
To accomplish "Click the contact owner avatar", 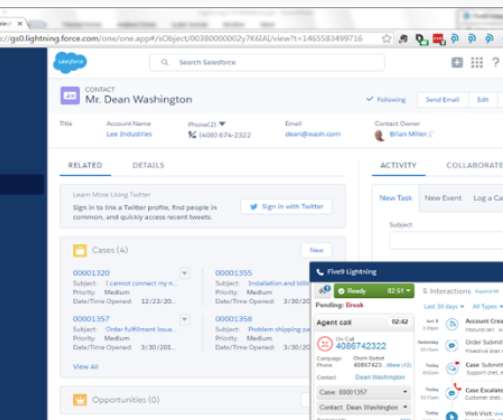I will point(380,135).
